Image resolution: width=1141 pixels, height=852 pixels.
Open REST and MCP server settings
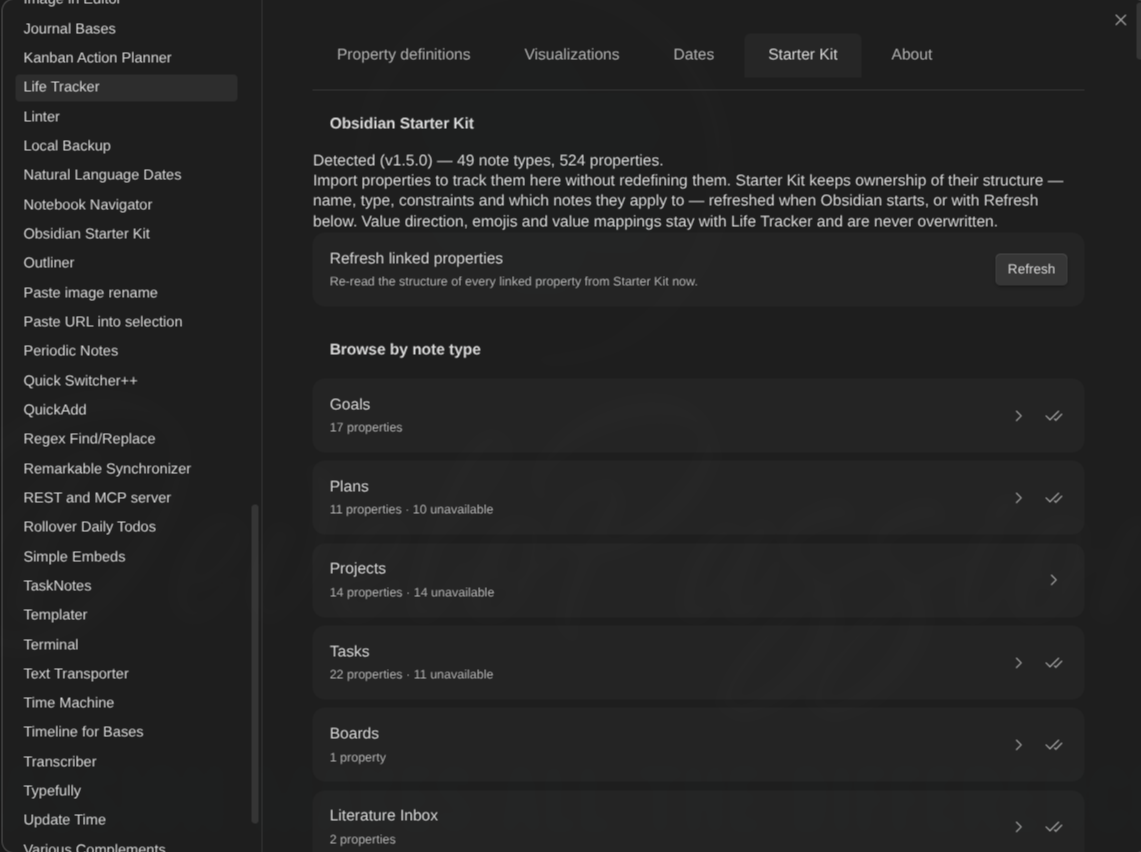pyautogui.click(x=126, y=498)
